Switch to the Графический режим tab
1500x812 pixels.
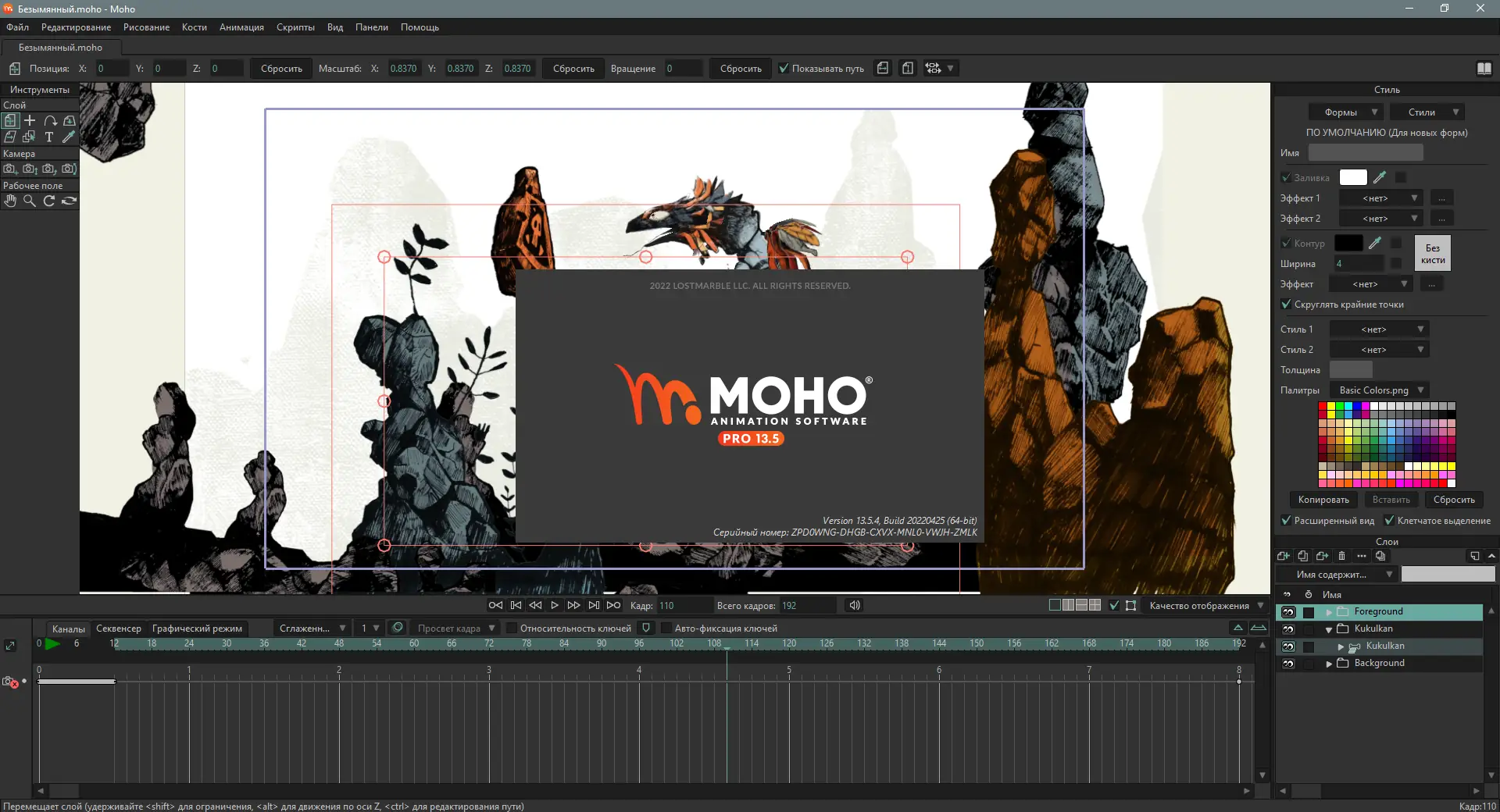[x=197, y=628]
